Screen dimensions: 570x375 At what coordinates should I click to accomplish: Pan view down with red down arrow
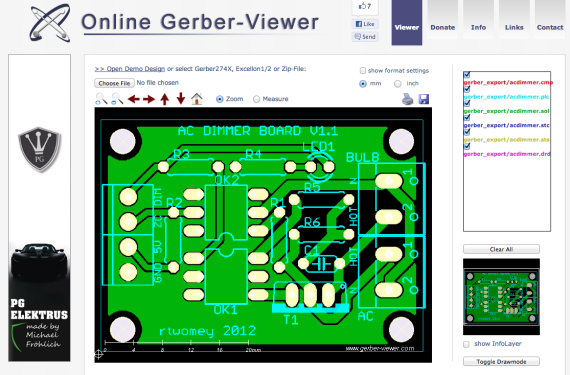(181, 98)
